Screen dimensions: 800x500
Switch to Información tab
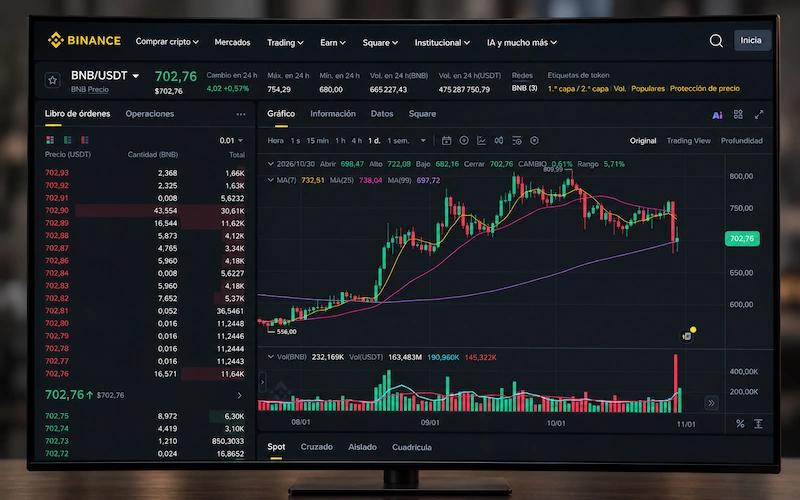coord(333,114)
